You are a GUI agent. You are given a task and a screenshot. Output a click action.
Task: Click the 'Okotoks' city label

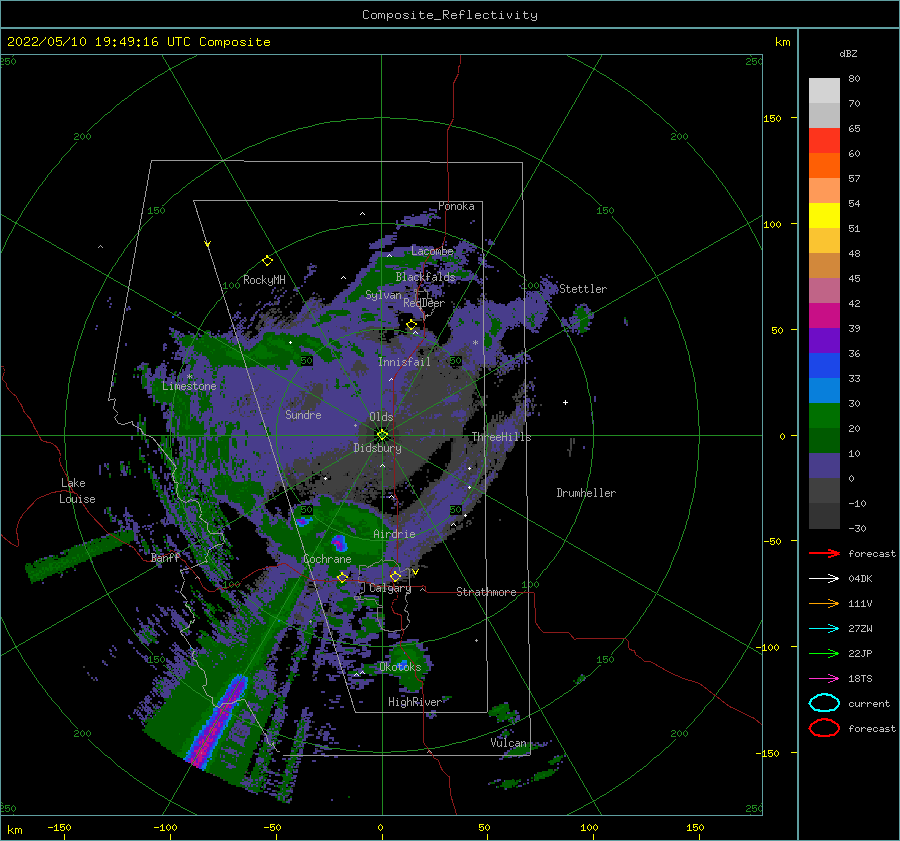(400, 667)
